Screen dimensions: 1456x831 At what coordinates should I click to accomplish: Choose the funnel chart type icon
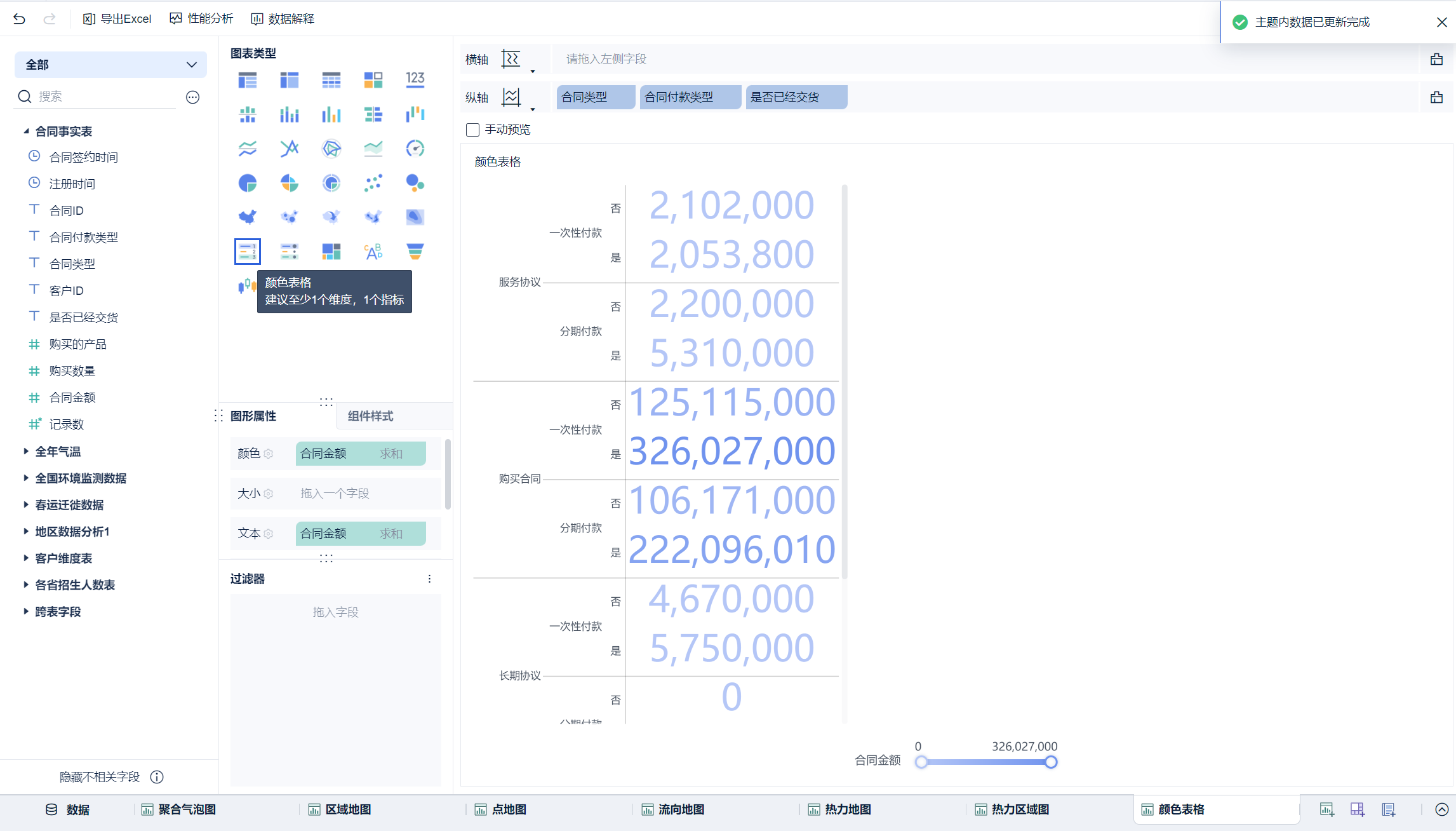(415, 252)
